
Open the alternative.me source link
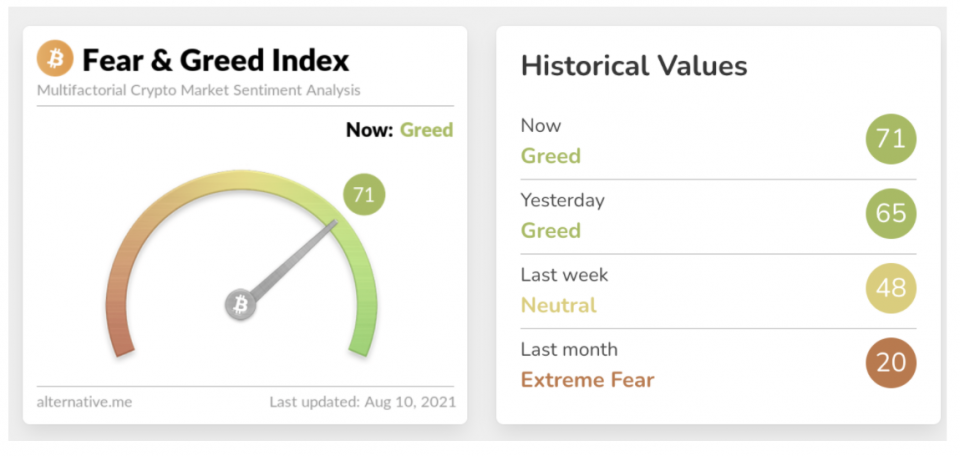click(84, 402)
